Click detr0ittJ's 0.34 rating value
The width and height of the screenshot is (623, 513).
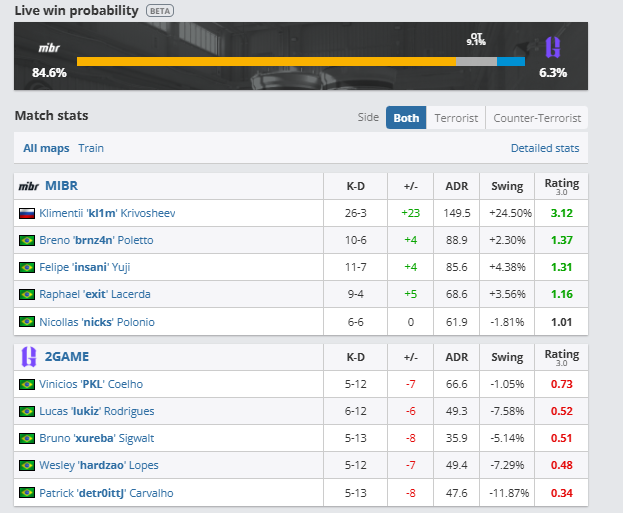(x=561, y=493)
